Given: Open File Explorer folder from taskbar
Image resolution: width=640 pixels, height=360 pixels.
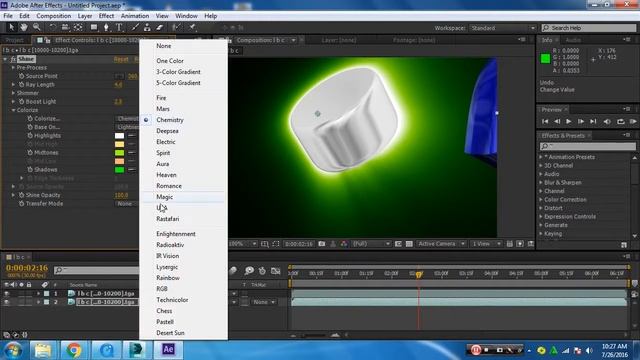Looking at the screenshot, I should pos(42,350).
